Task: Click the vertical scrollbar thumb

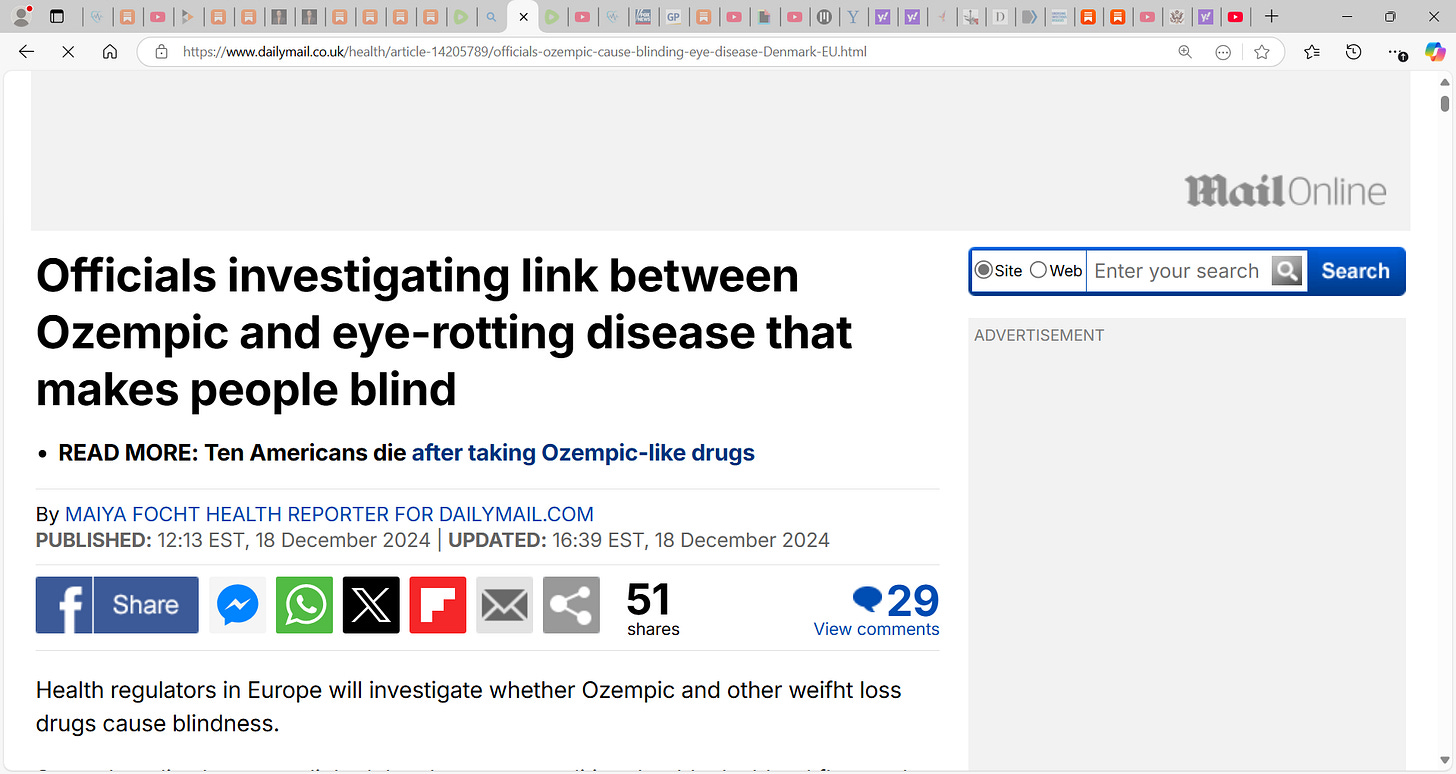Action: [1445, 104]
